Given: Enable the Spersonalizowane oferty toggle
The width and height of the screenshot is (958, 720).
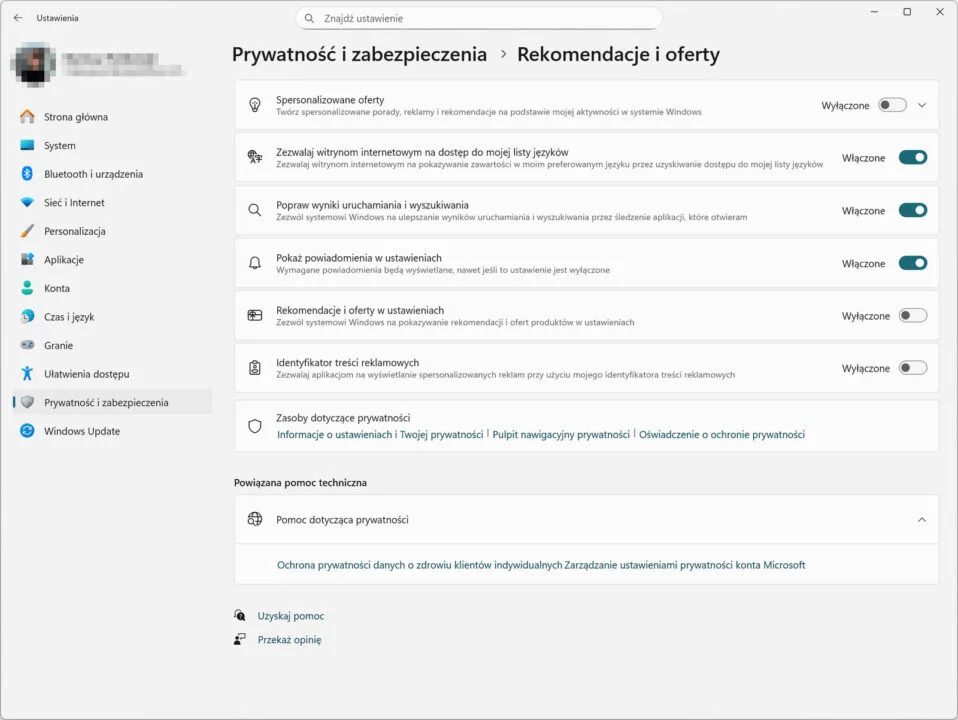Looking at the screenshot, I should 892,105.
